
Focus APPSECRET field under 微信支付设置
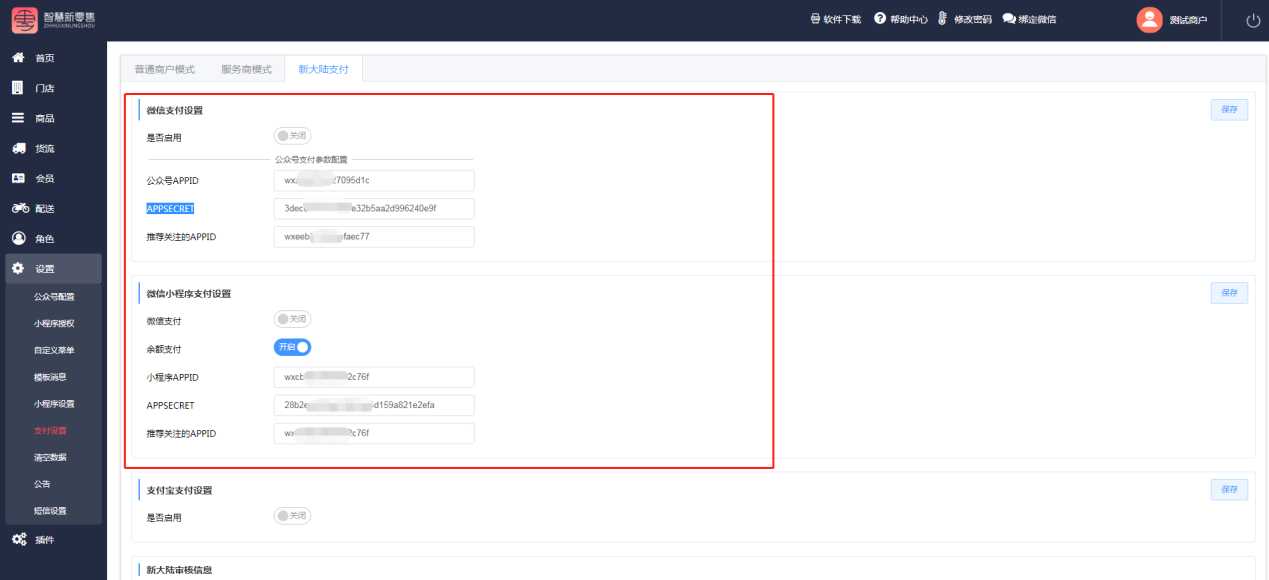pos(374,208)
